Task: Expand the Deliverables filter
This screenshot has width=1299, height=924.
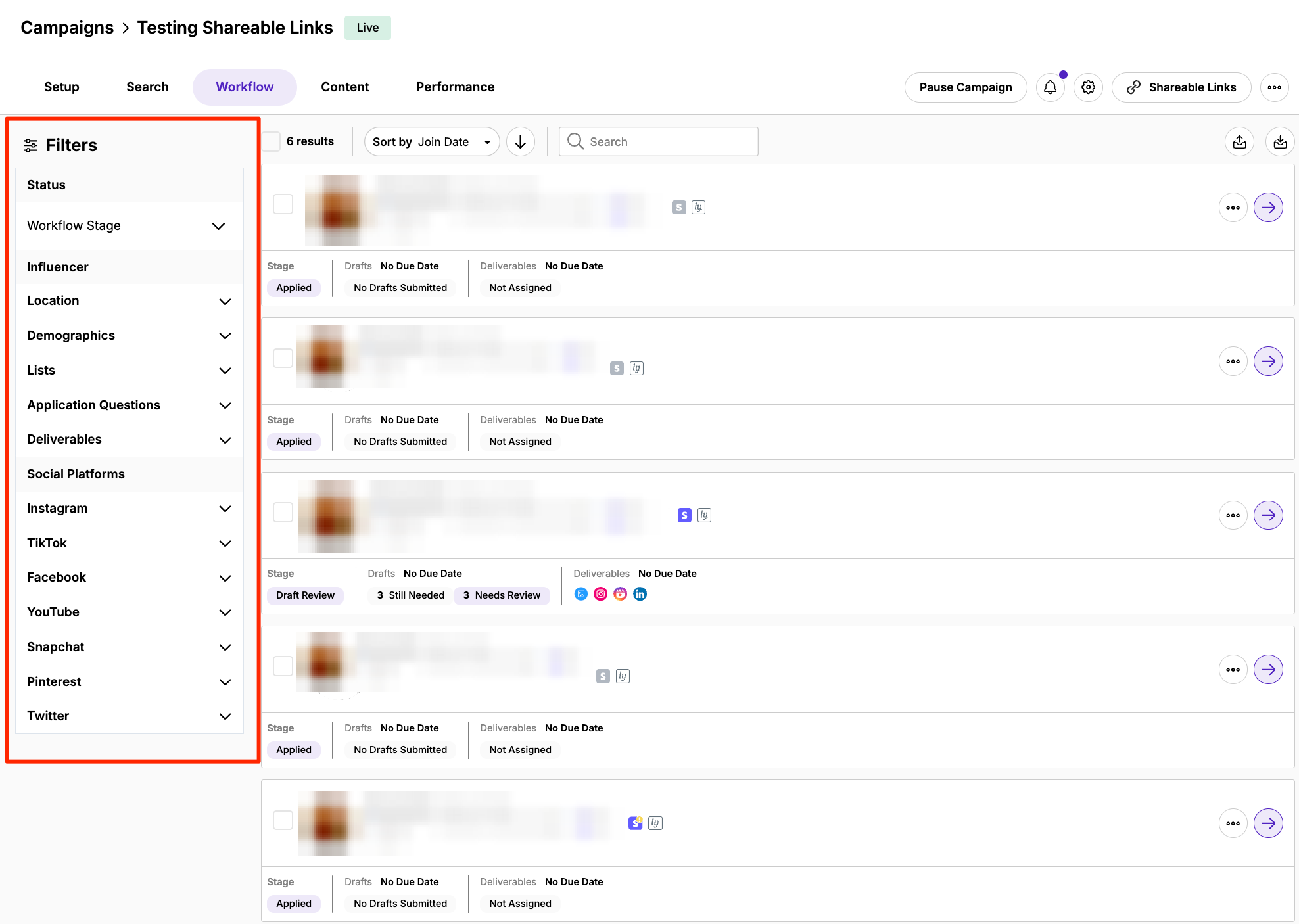Action: tap(130, 440)
